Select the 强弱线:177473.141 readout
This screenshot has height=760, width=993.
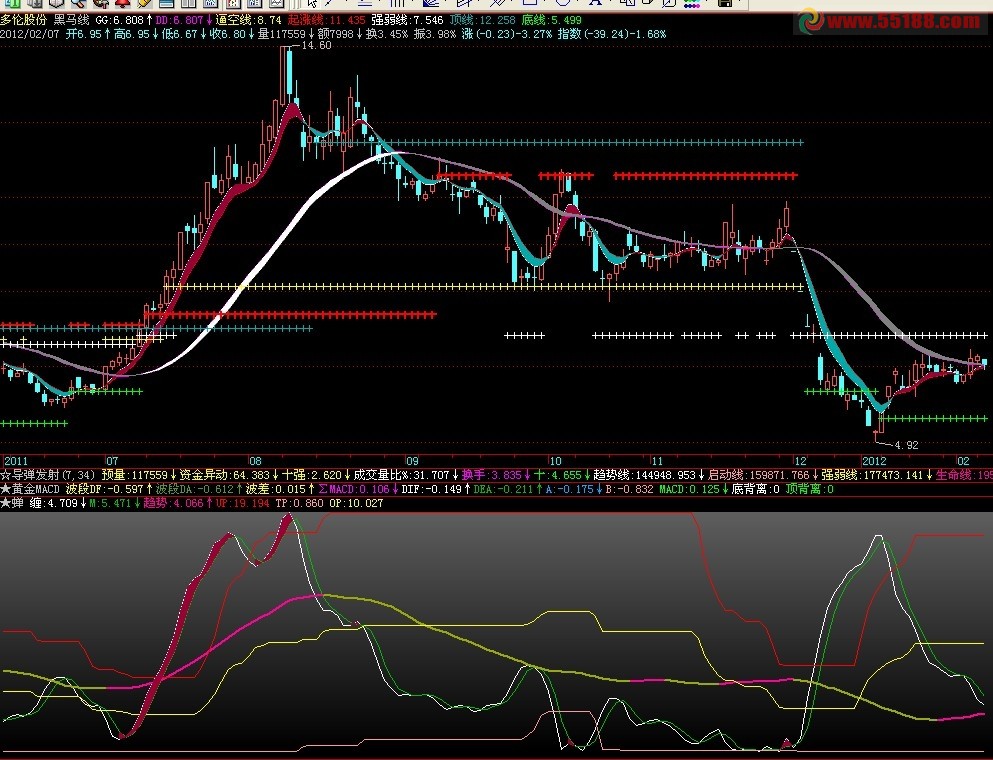coord(873,475)
